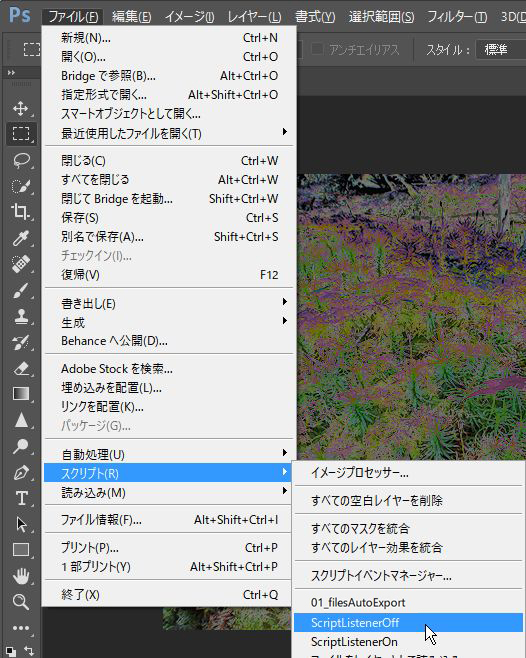
Task: Select the Clone Stamp tool
Action: click(x=21, y=316)
